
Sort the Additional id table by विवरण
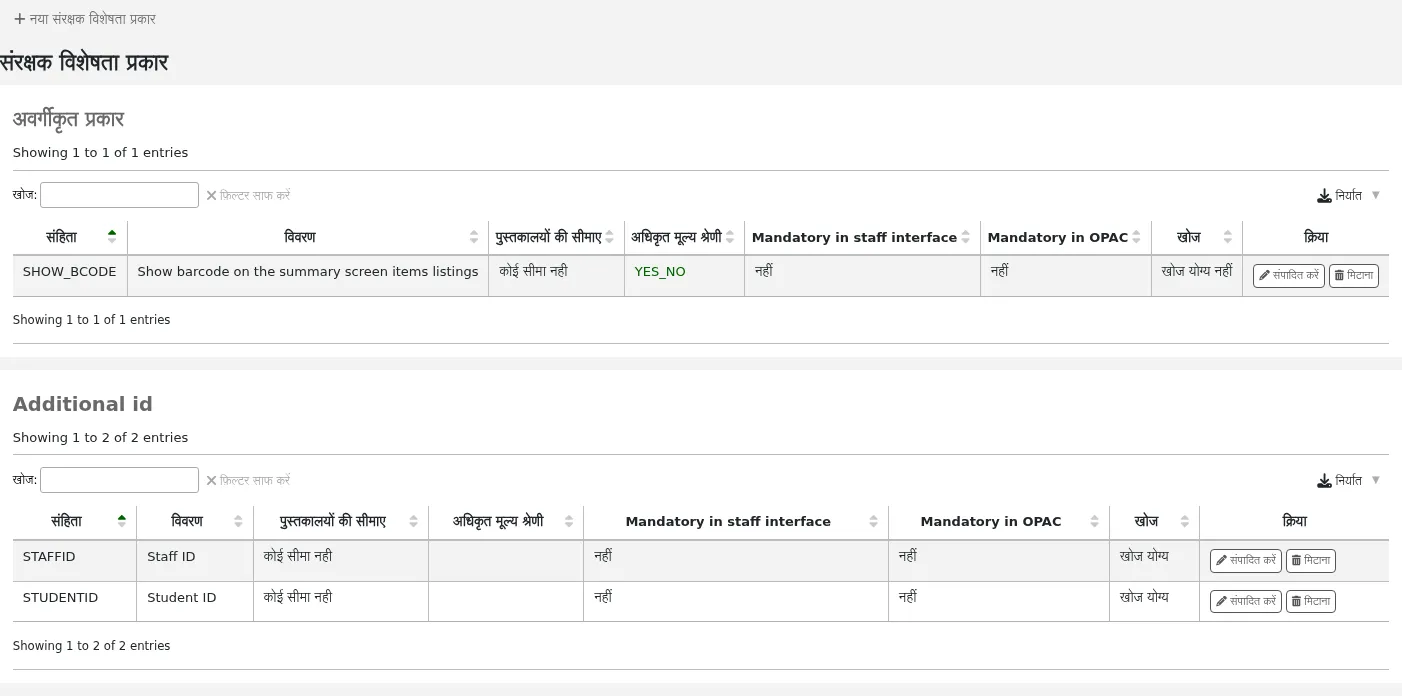point(195,521)
